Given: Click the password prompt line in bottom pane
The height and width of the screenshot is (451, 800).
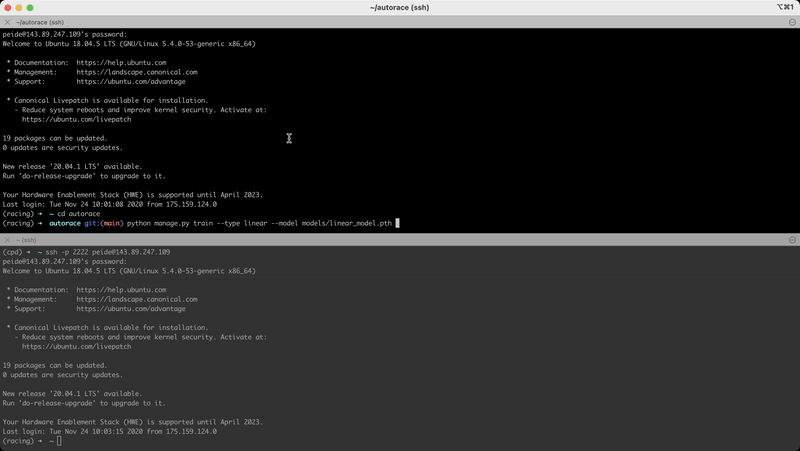Looking at the screenshot, I should pos(65,261).
